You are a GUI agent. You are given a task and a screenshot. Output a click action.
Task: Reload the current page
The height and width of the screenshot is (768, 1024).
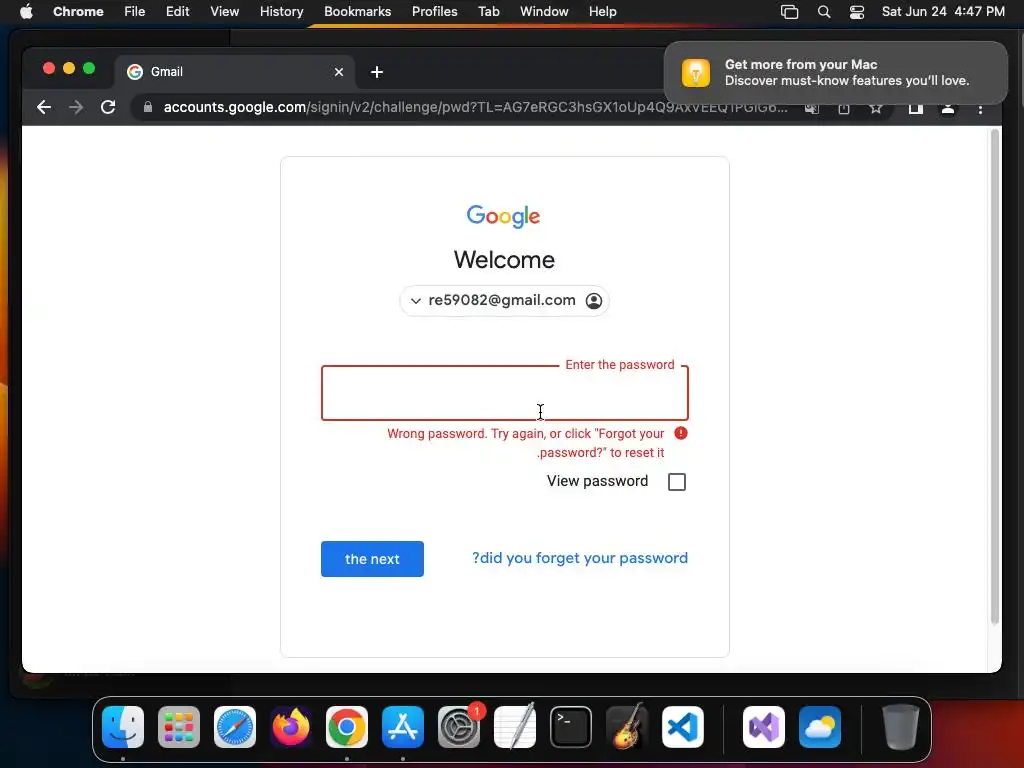(x=108, y=107)
